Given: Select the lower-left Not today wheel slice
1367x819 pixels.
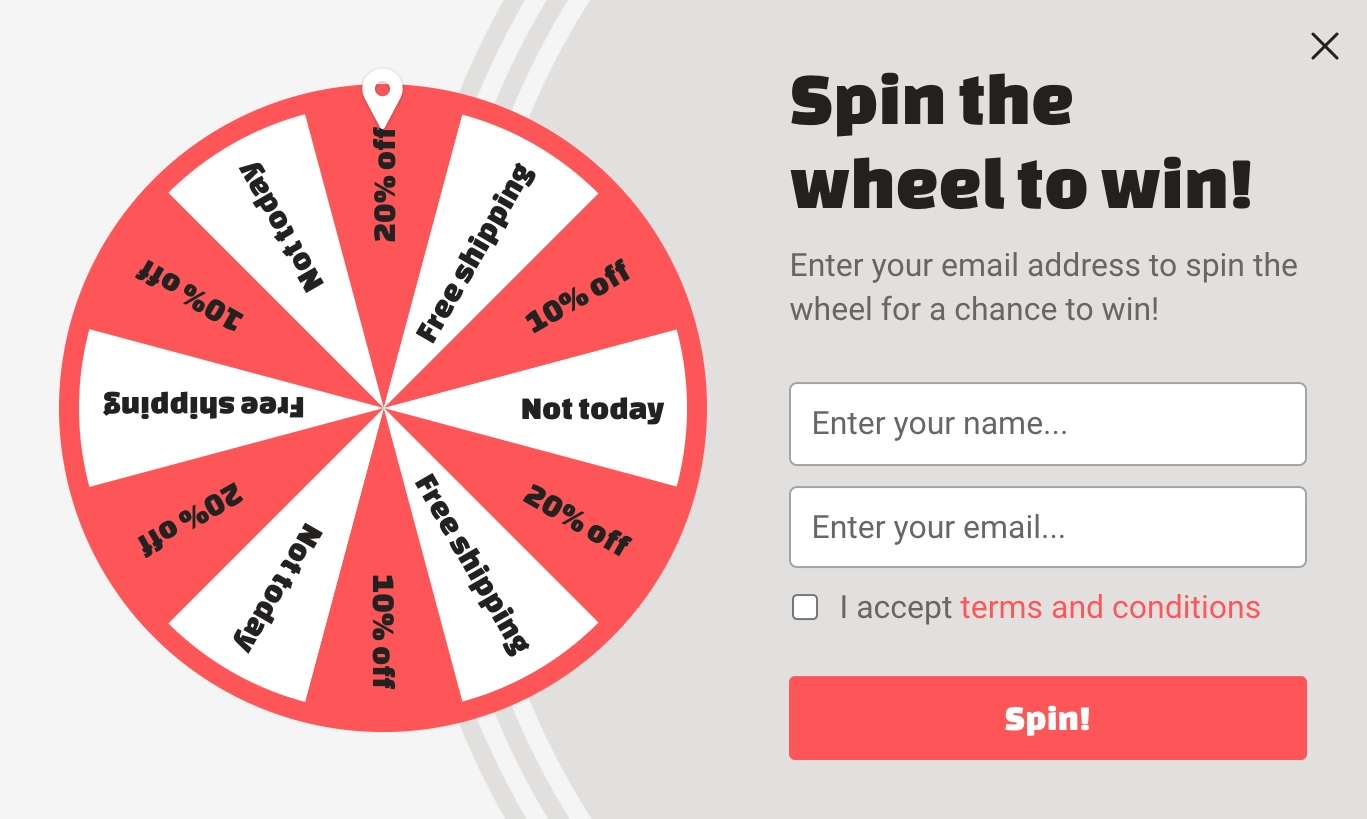Looking at the screenshot, I should (282, 588).
